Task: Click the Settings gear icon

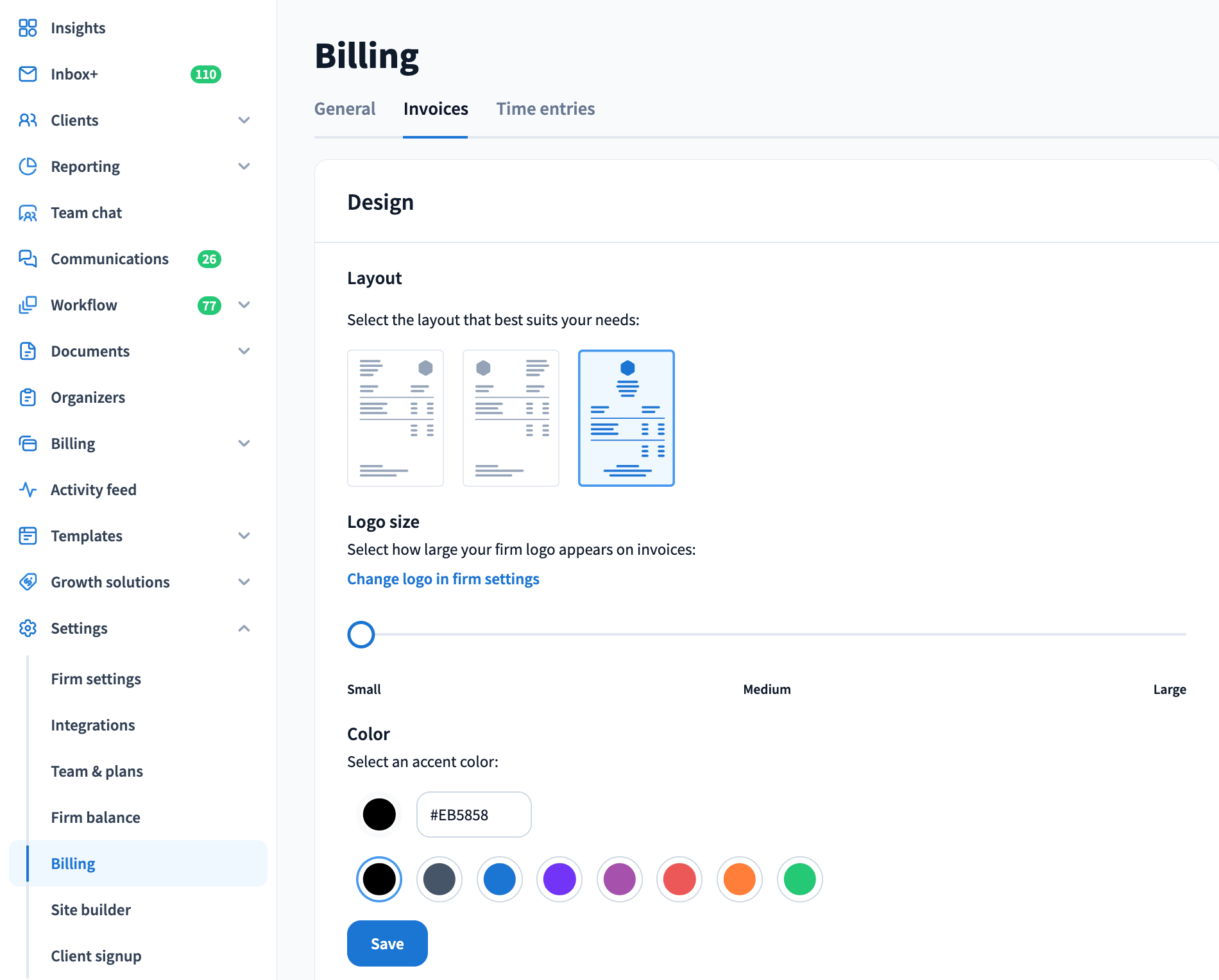Action: pos(28,629)
